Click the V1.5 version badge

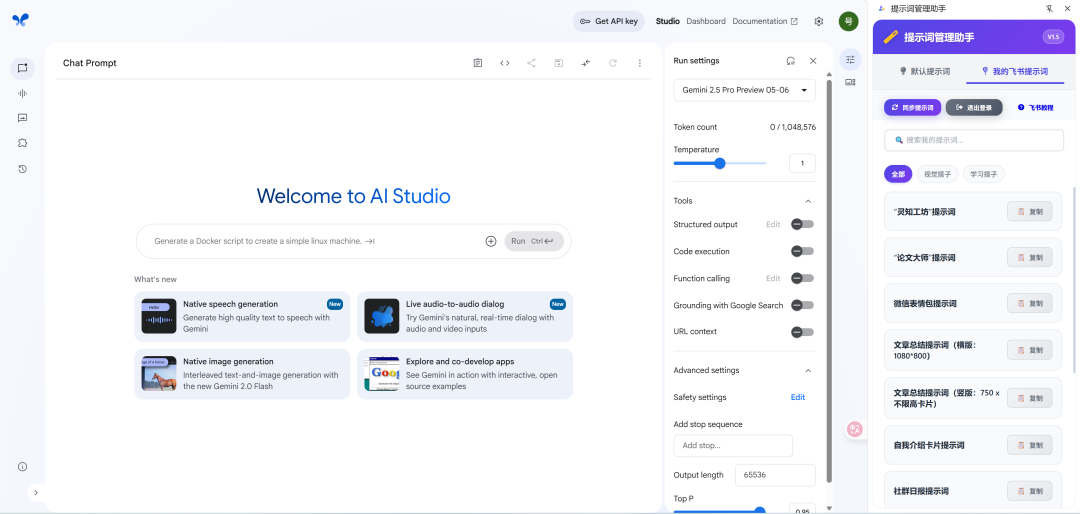[x=1053, y=37]
